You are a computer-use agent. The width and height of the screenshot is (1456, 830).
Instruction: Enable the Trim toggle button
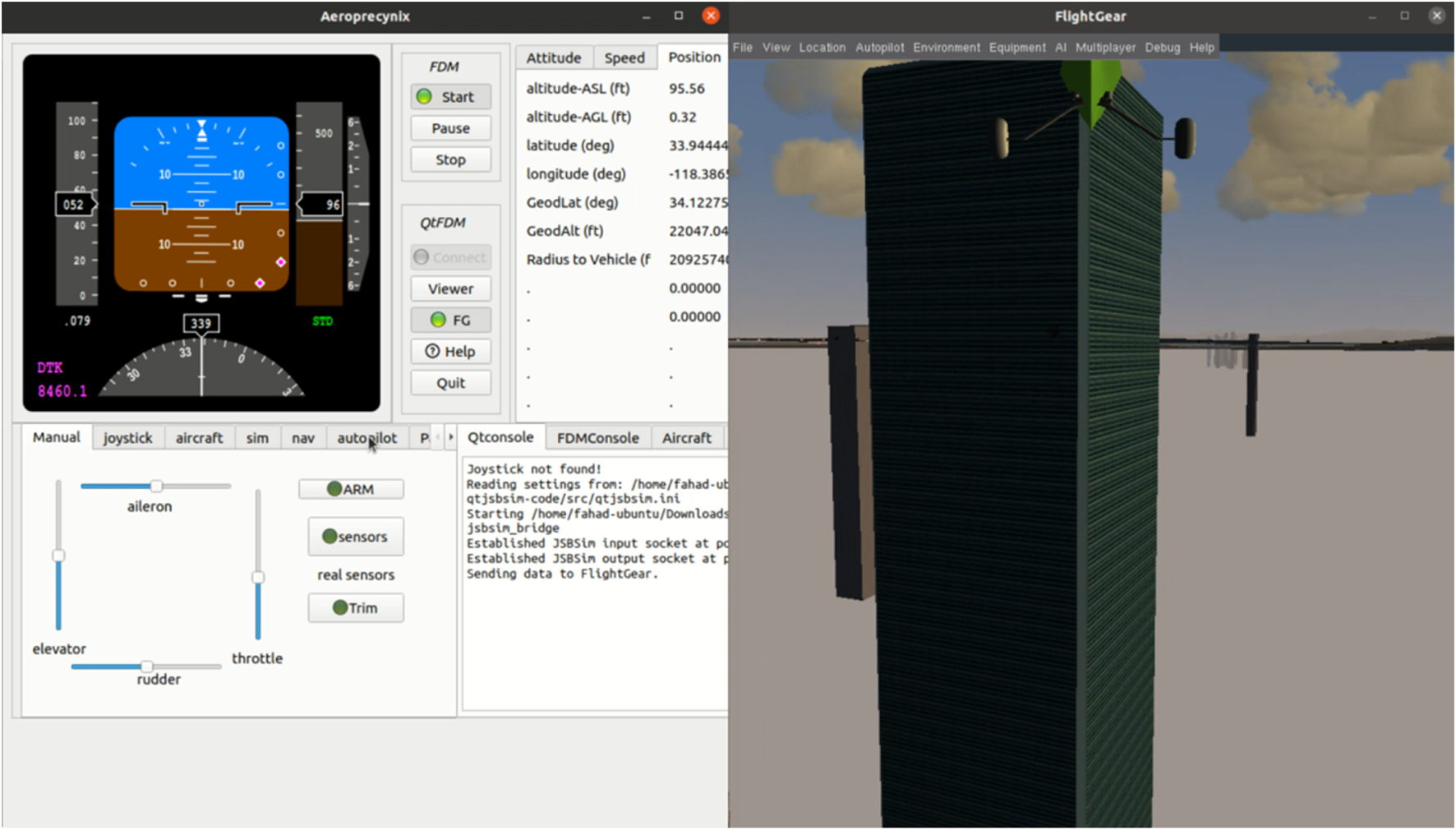tap(355, 608)
